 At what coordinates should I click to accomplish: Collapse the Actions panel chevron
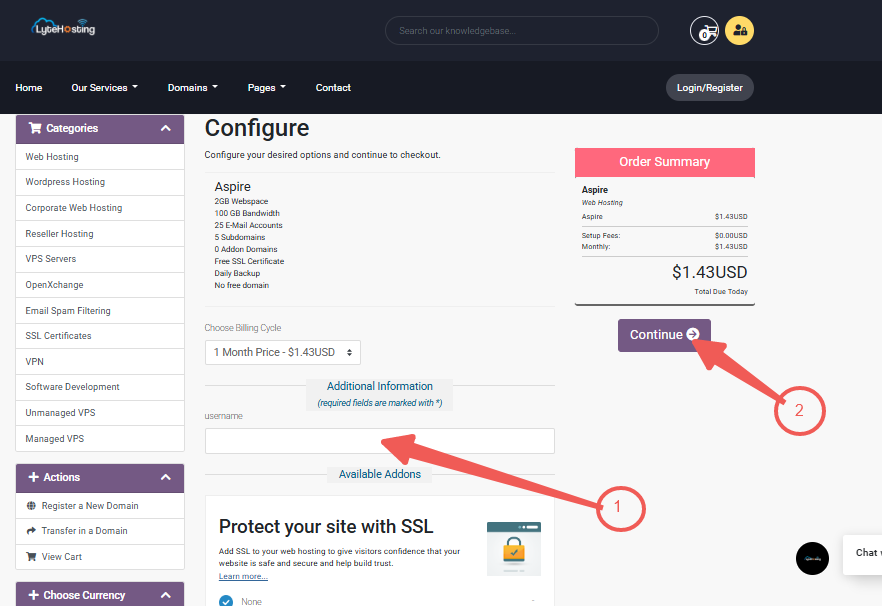[165, 477]
